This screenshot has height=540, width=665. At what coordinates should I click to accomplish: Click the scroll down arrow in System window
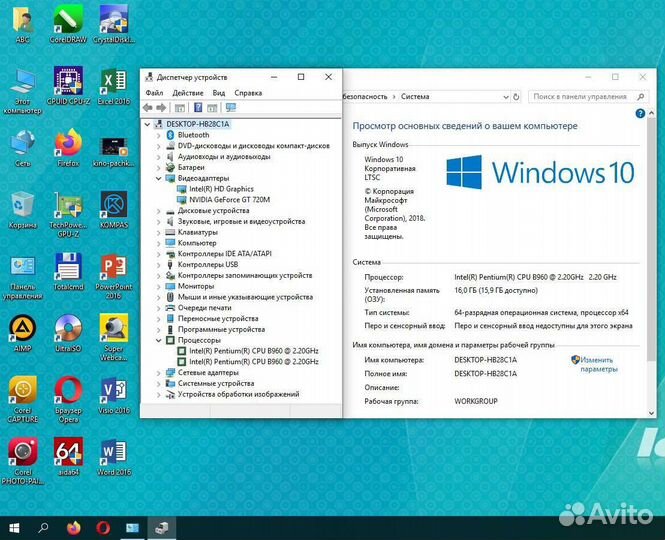coord(651,413)
